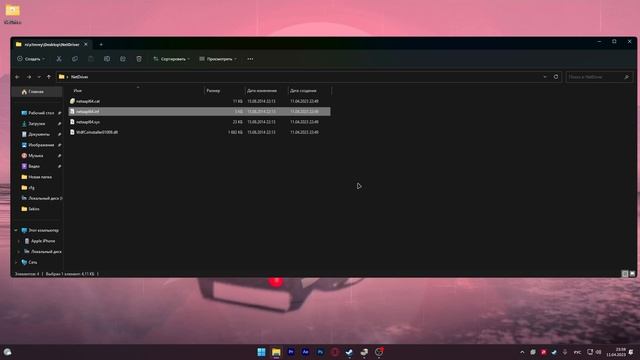Viewport: 640px width, 360px height.
Task: Open the three-dots more options menu
Action: click(250, 59)
